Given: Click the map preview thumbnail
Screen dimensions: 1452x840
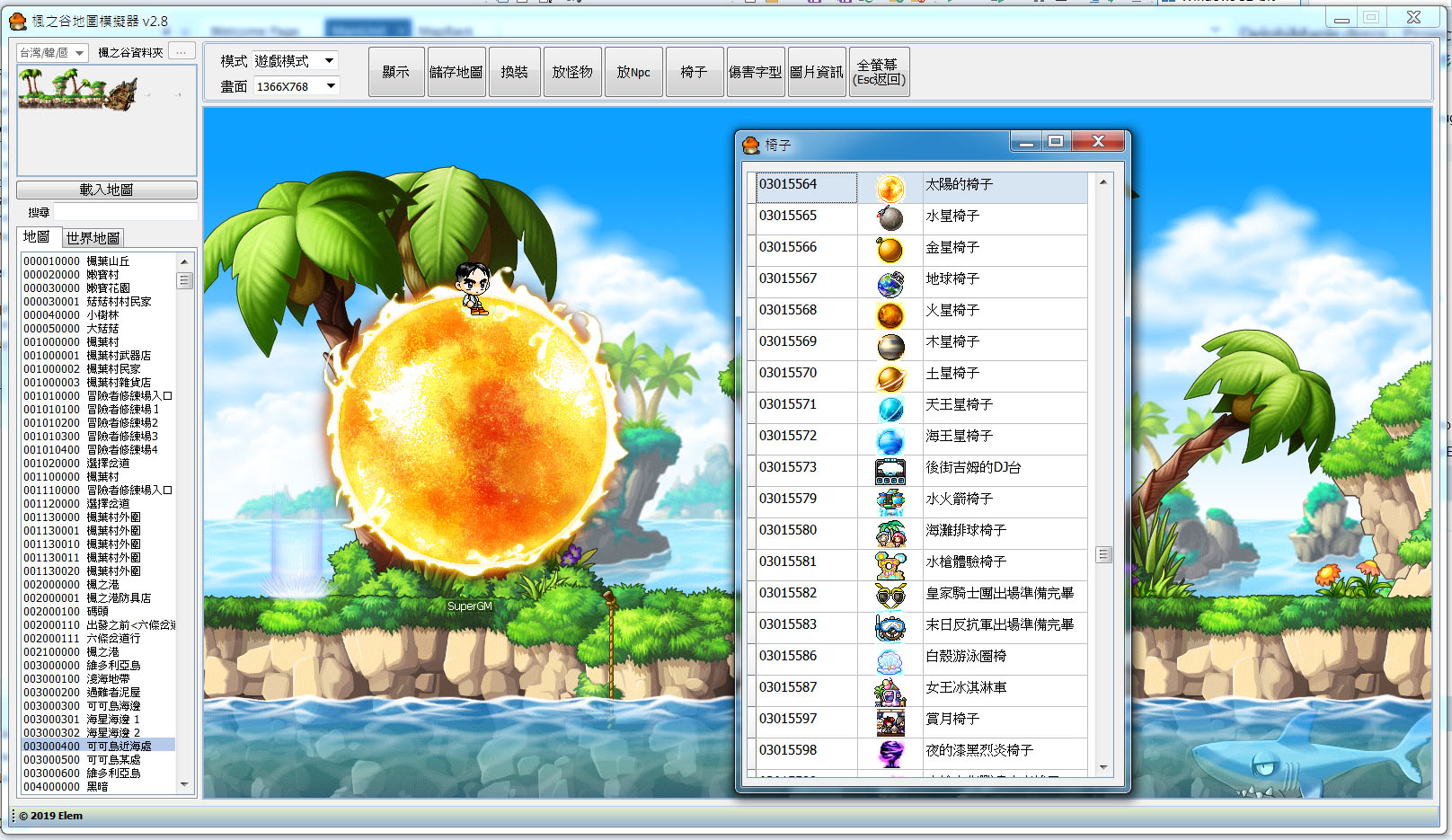Looking at the screenshot, I should [106, 120].
